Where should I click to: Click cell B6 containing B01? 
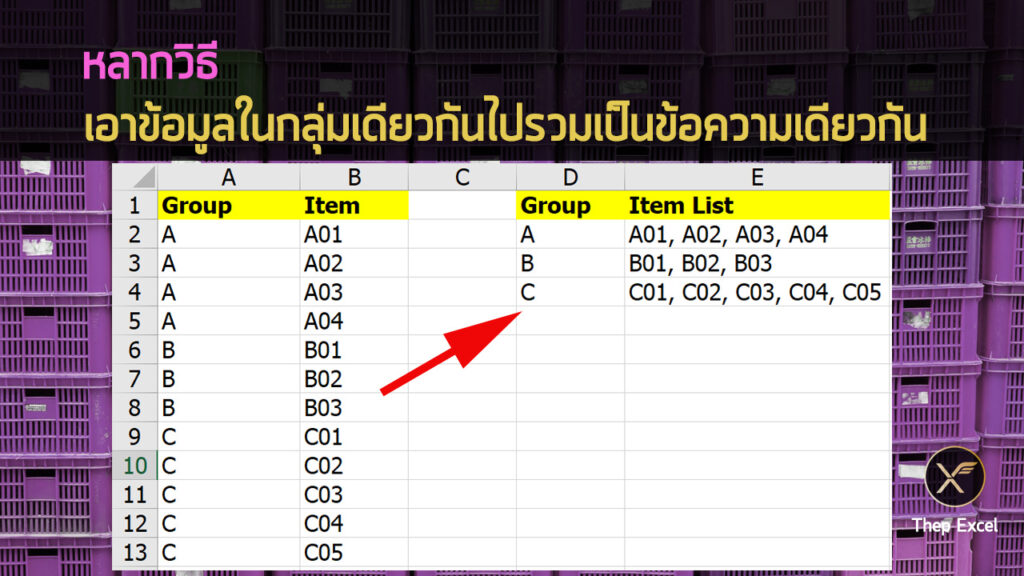354,351
